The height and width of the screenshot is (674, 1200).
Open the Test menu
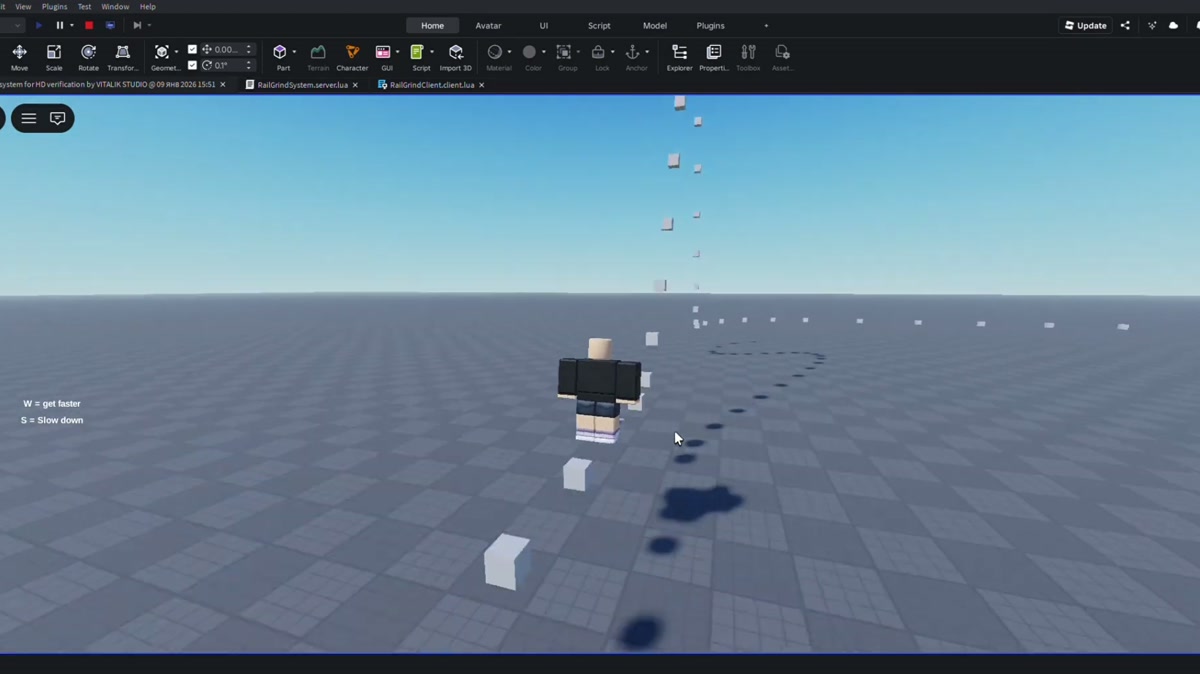tap(85, 7)
